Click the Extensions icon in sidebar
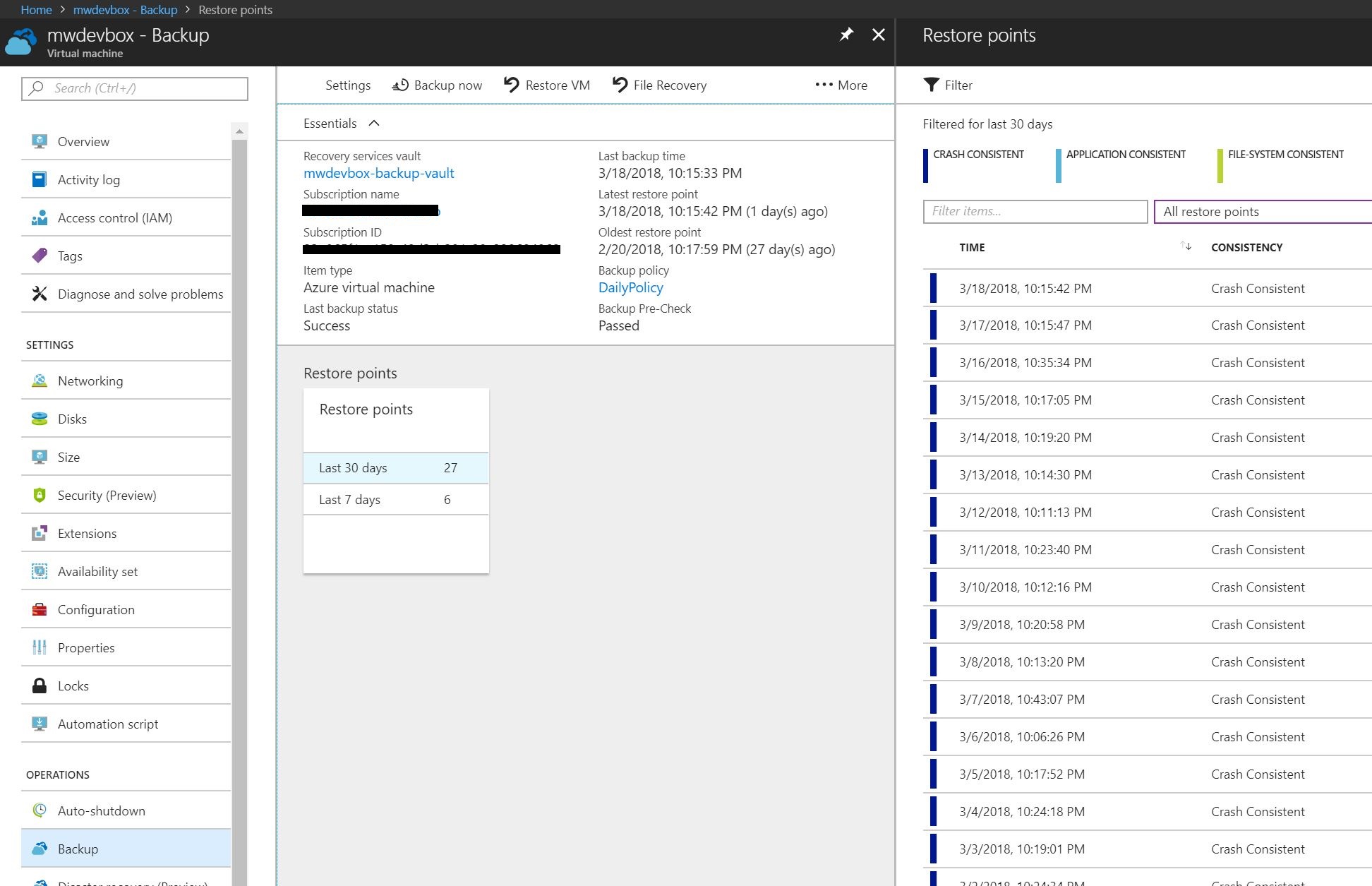Viewport: 1372px width, 886px height. pos(40,533)
